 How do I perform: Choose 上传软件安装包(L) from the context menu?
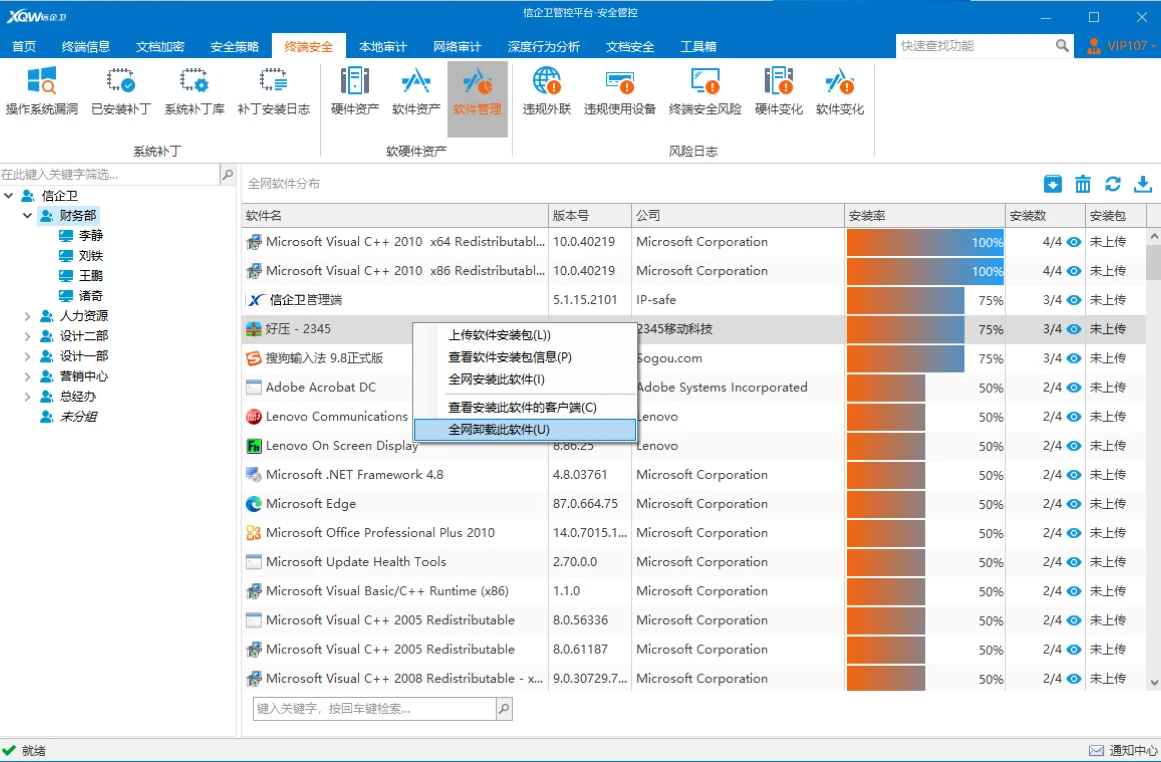[524, 335]
